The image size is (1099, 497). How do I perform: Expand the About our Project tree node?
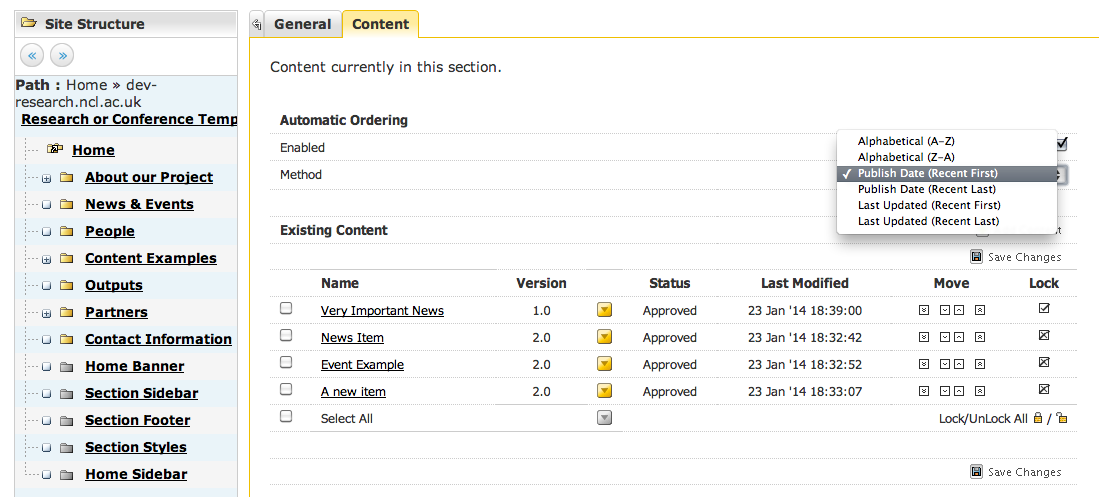pos(46,178)
